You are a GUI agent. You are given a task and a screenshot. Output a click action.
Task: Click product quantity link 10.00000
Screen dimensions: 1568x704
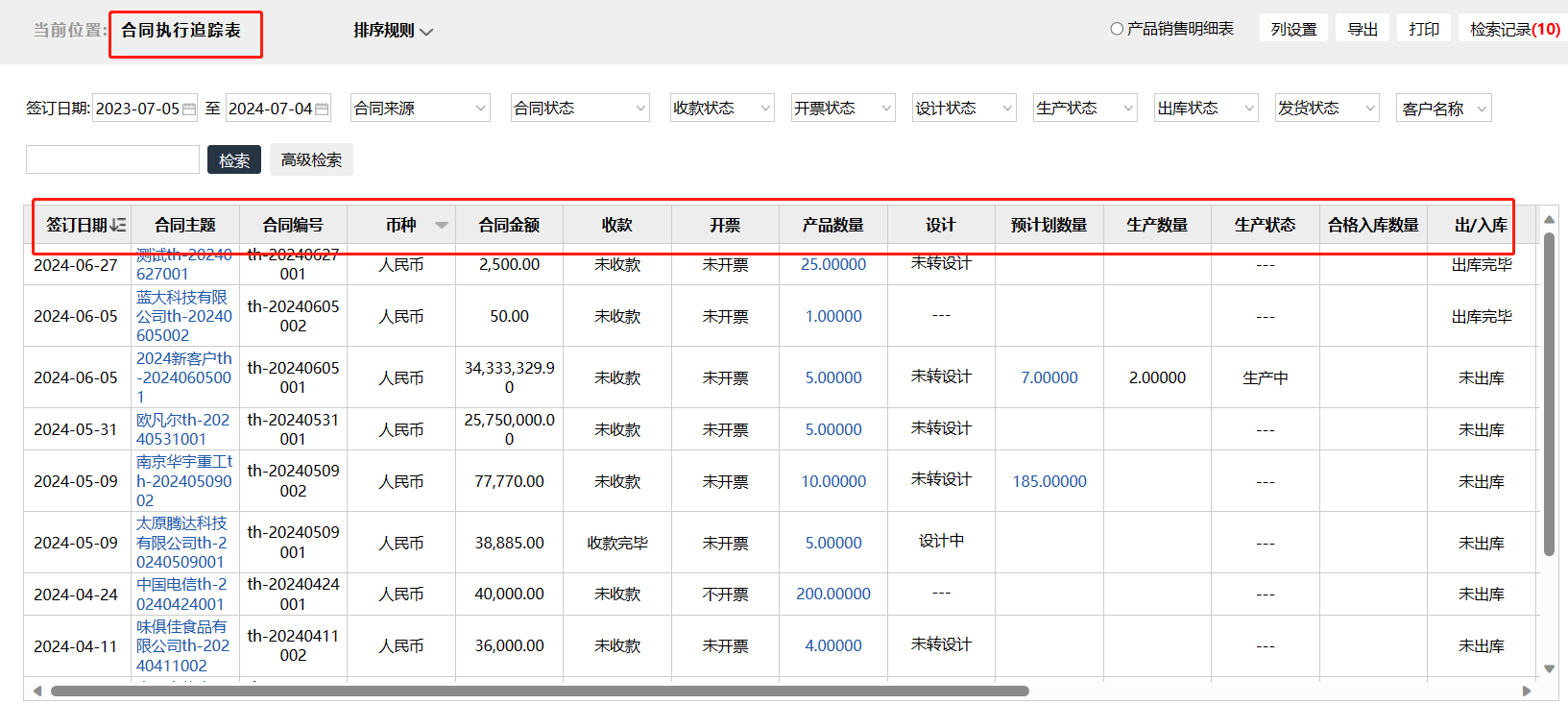pyautogui.click(x=833, y=481)
